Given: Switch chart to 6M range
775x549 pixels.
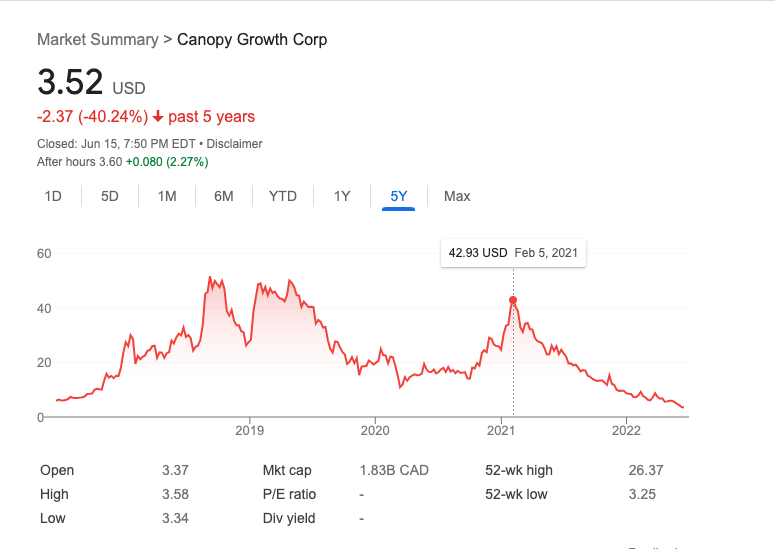Looking at the screenshot, I should click(224, 196).
